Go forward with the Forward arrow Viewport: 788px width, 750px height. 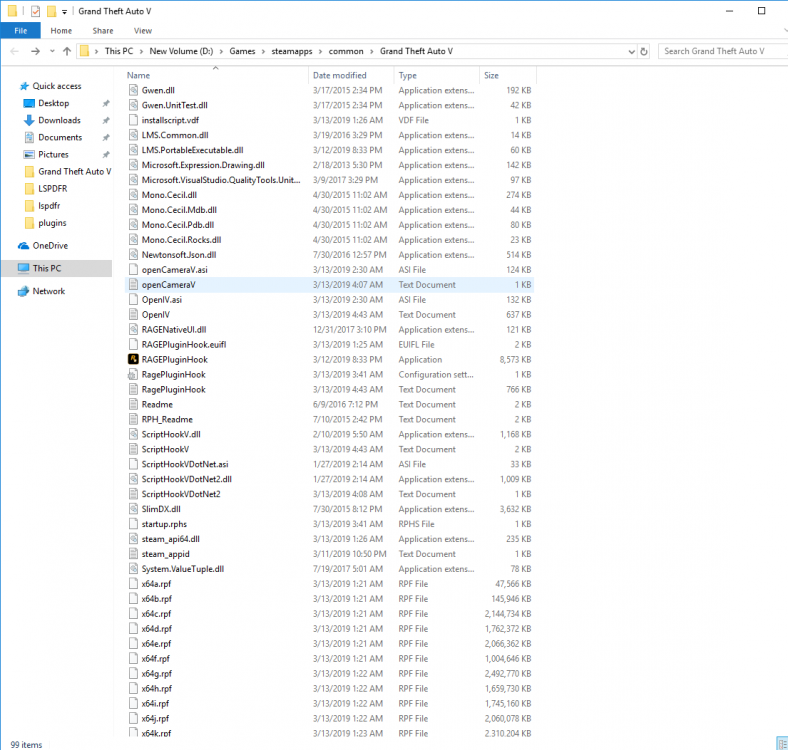[x=35, y=51]
